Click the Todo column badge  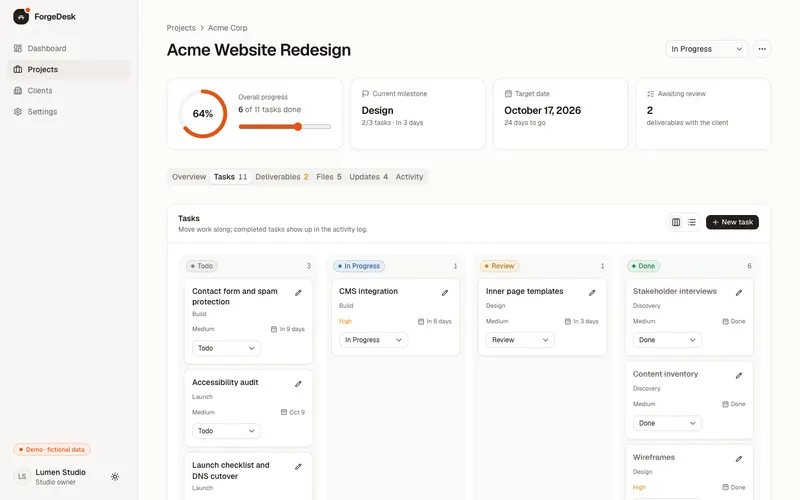point(202,266)
